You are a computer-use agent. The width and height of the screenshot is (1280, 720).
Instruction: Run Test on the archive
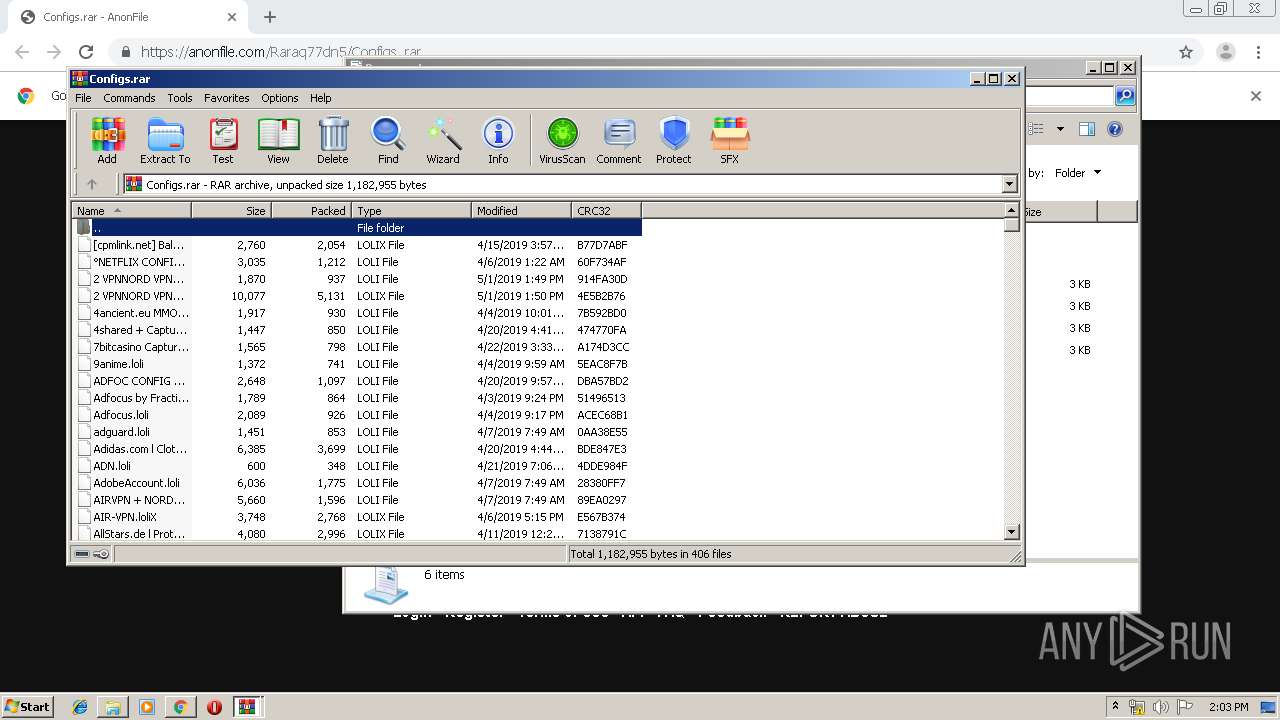(223, 141)
